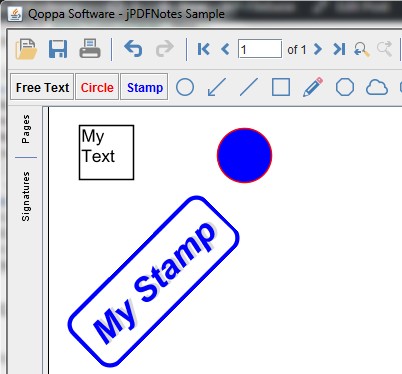Jump to the last page
Image resolution: width=402 pixels, height=374 pixels.
pyautogui.click(x=339, y=49)
